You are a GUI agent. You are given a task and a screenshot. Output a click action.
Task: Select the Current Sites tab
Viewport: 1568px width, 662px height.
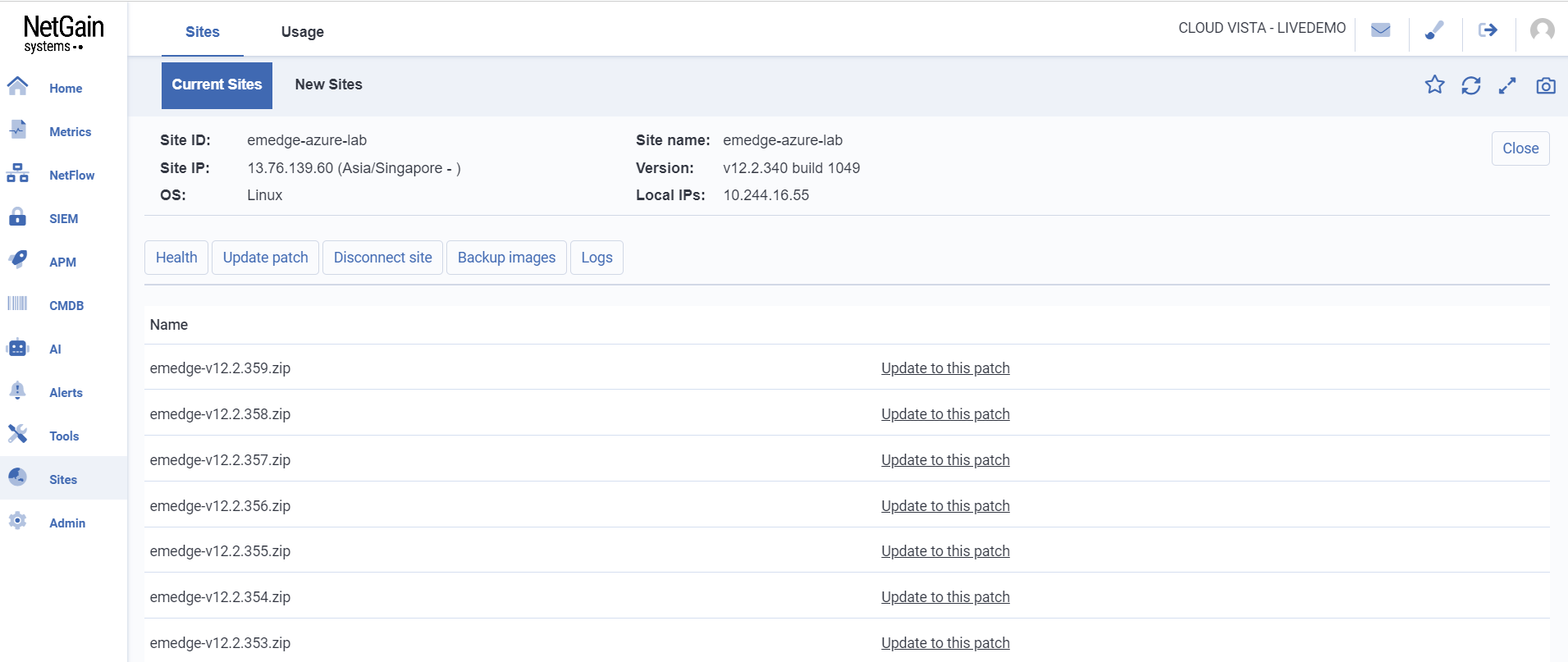(217, 85)
